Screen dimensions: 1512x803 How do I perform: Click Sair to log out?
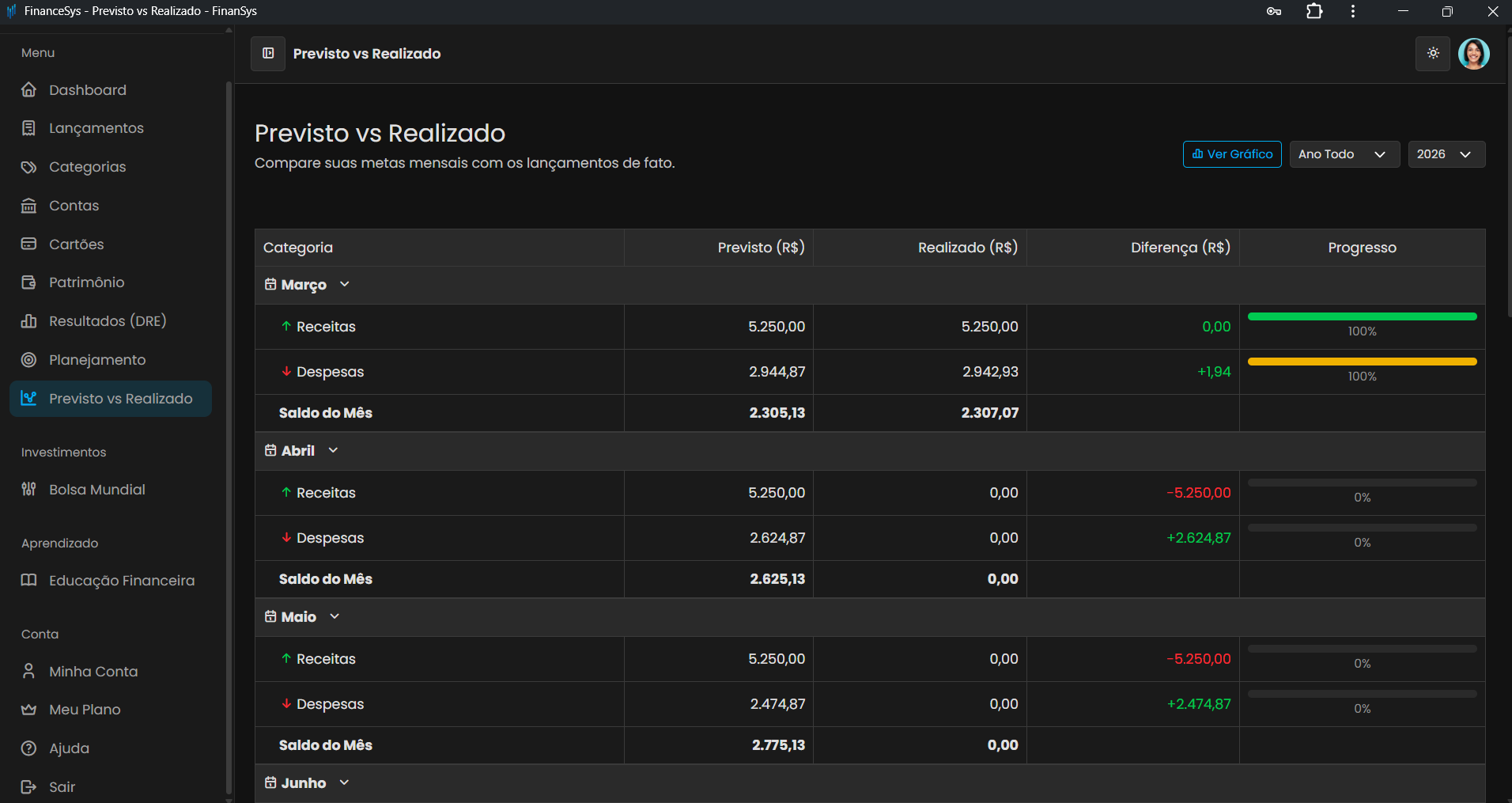pos(62,786)
